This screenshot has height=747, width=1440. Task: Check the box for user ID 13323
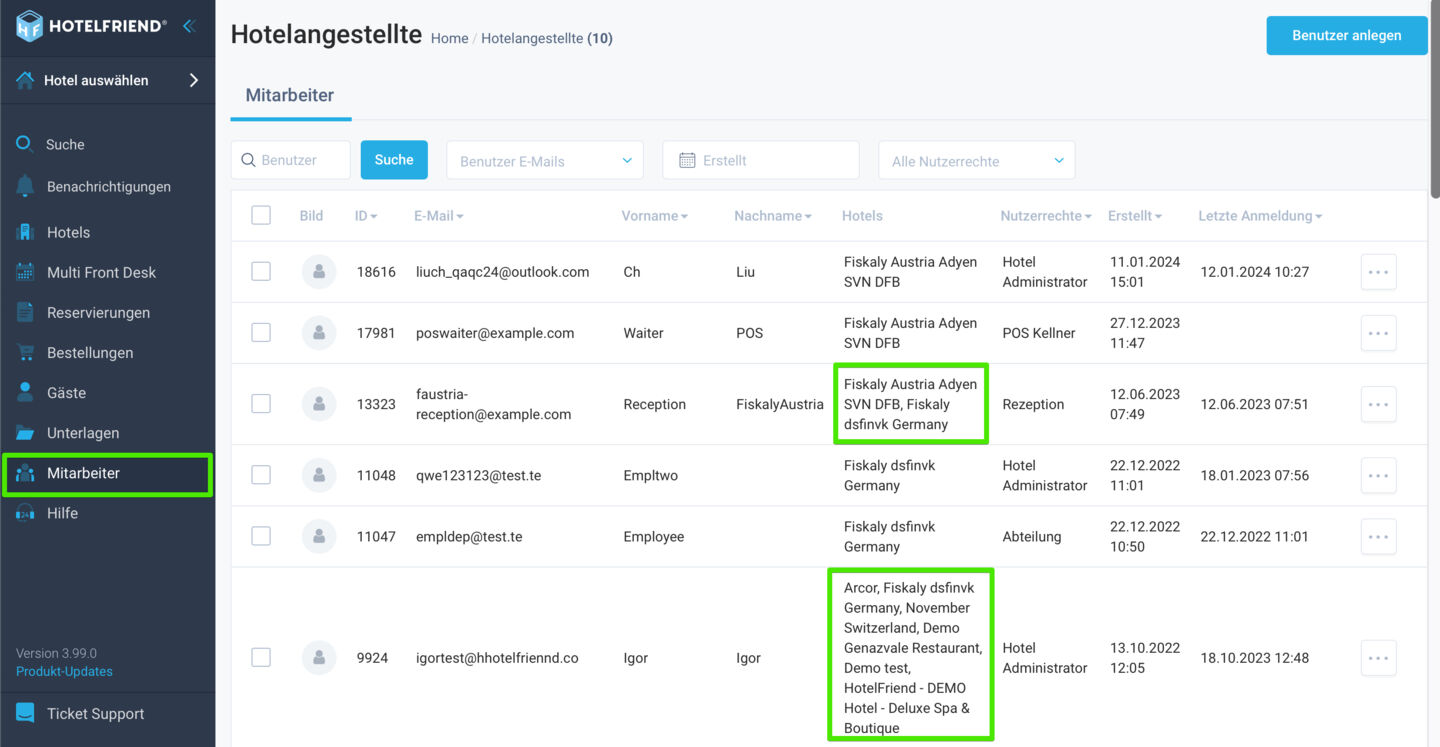[261, 404]
